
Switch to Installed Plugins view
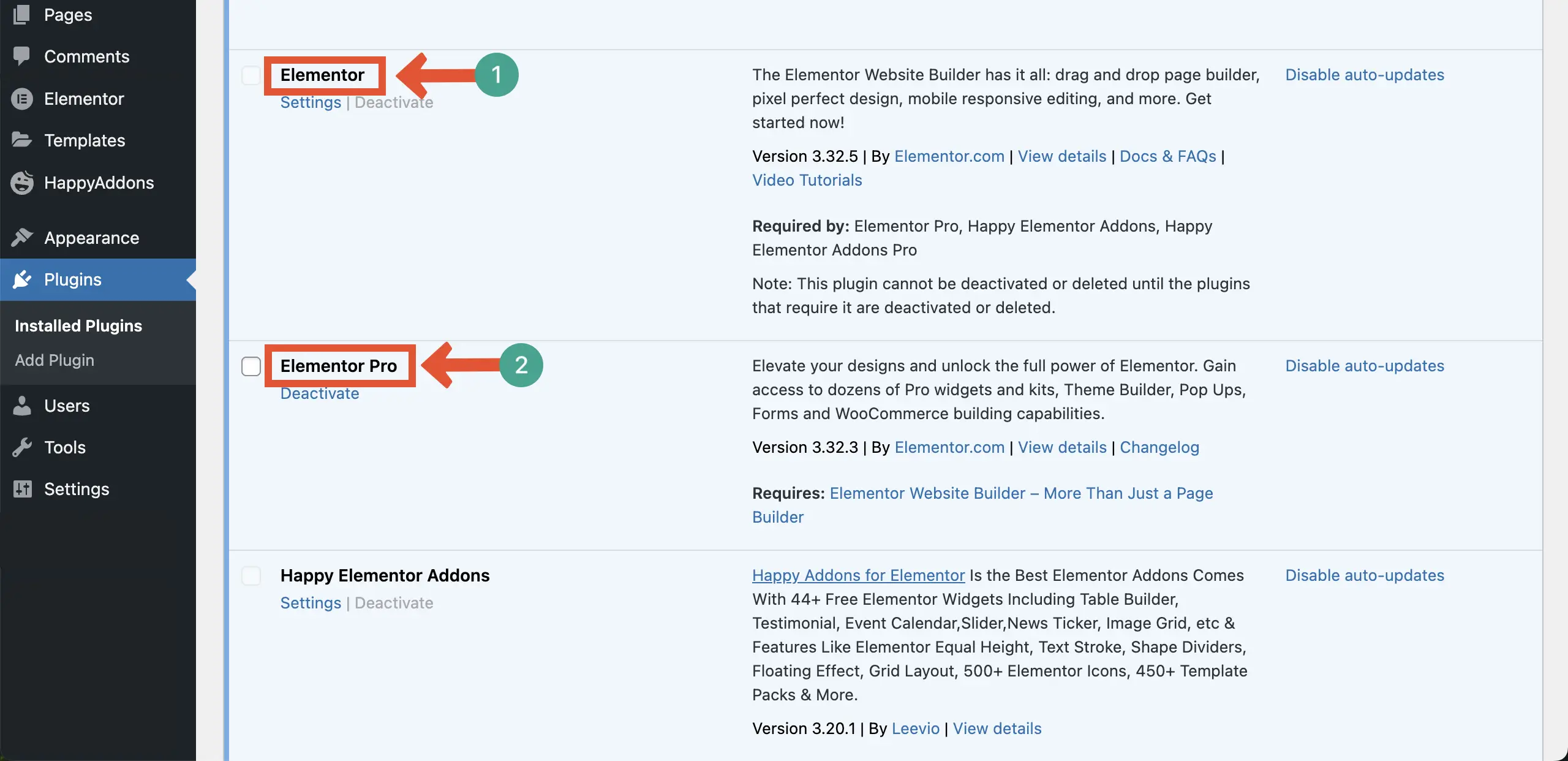click(78, 325)
